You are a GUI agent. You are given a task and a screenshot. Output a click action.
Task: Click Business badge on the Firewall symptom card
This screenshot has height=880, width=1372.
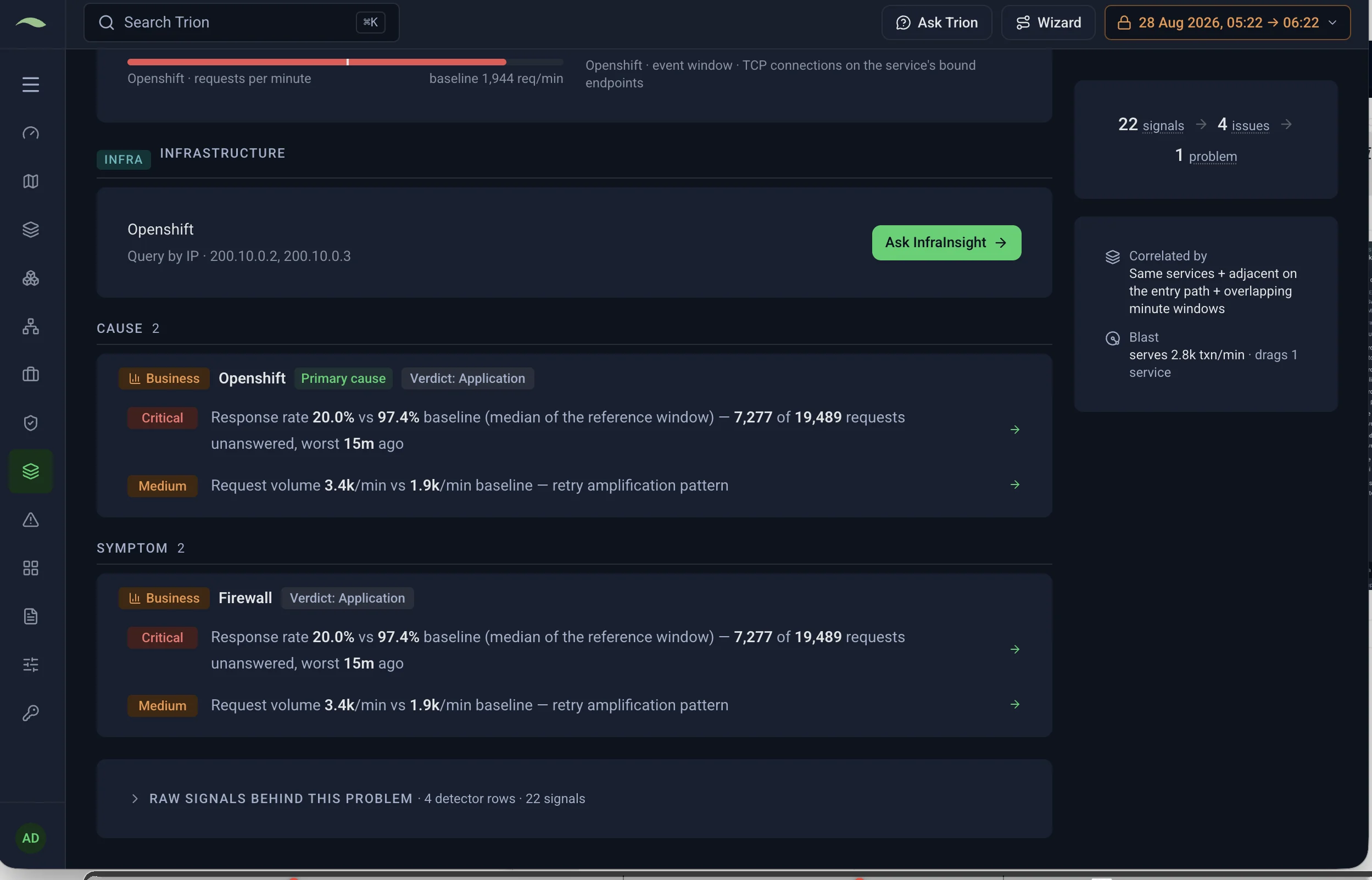(x=164, y=598)
